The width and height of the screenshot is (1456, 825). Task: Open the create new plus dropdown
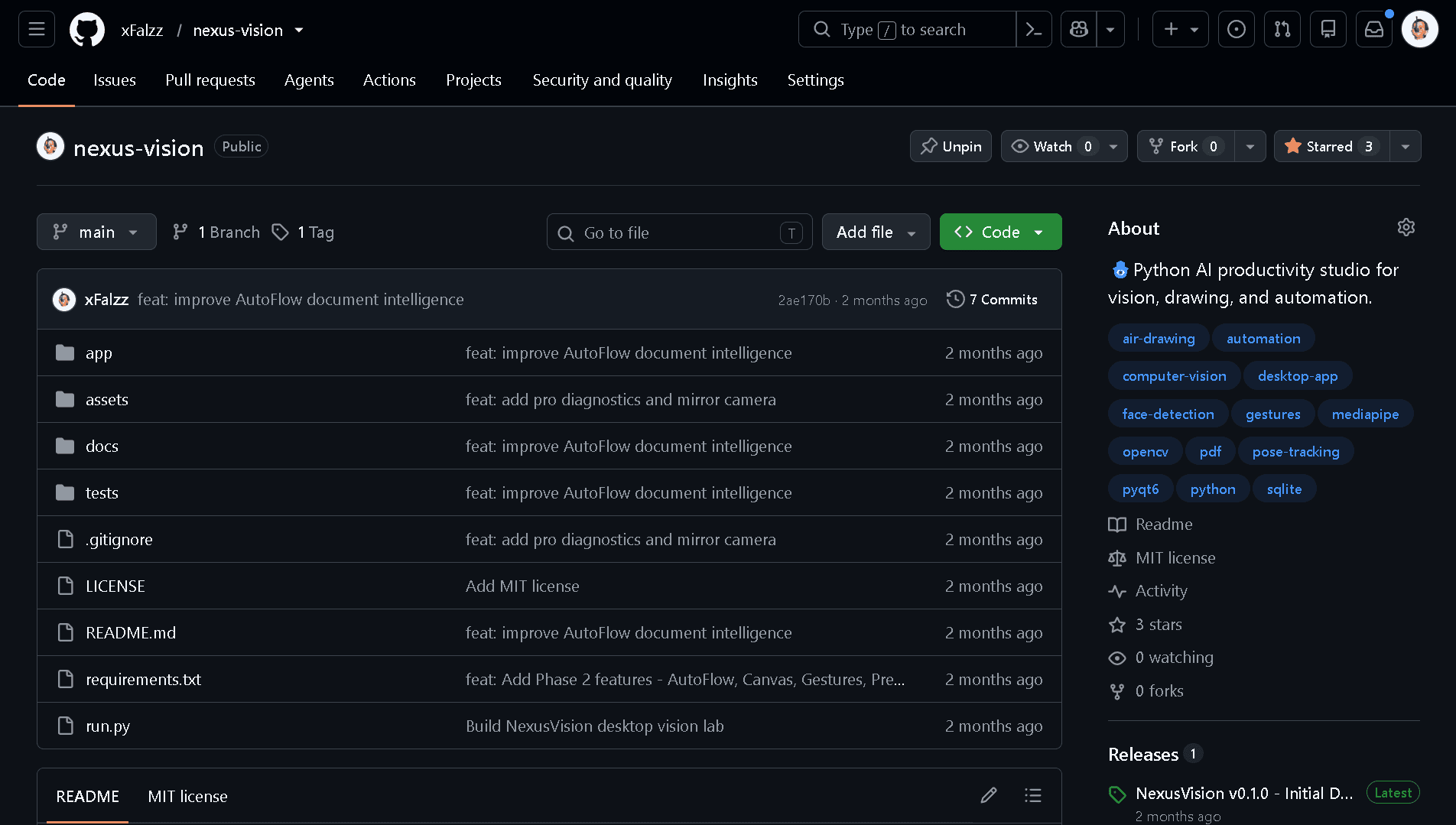1181,30
